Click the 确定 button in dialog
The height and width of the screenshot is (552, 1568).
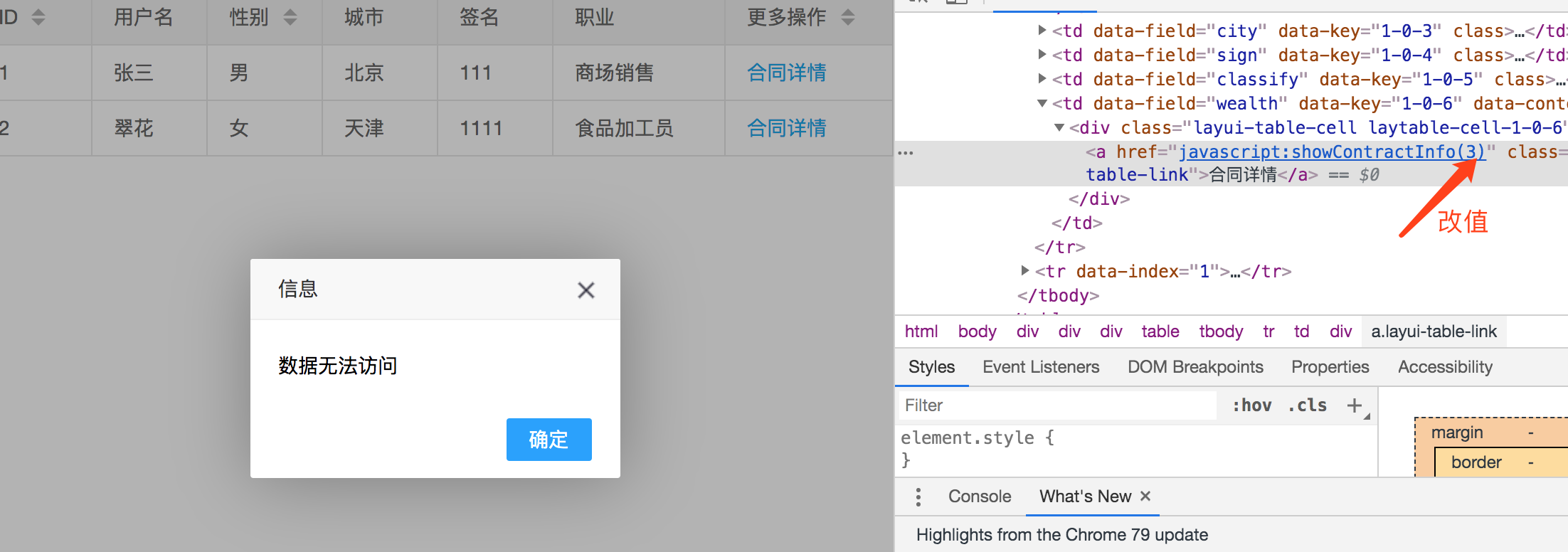tap(549, 440)
